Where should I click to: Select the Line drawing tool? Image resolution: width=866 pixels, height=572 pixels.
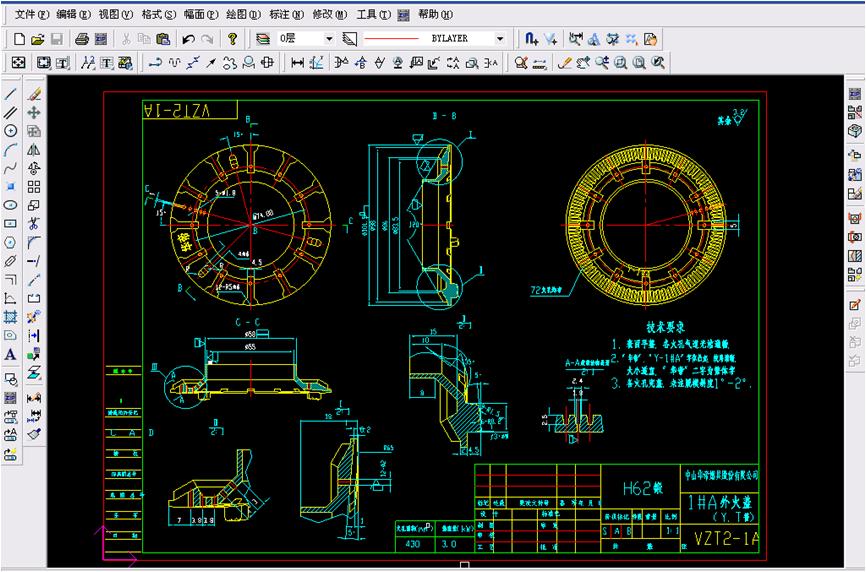[11, 93]
